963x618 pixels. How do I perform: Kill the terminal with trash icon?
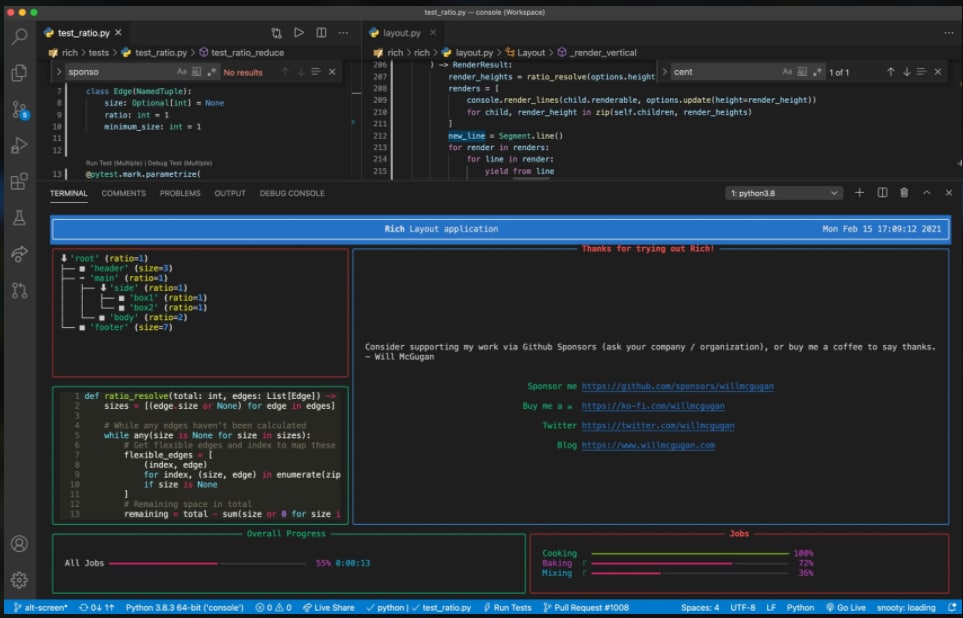tap(904, 193)
